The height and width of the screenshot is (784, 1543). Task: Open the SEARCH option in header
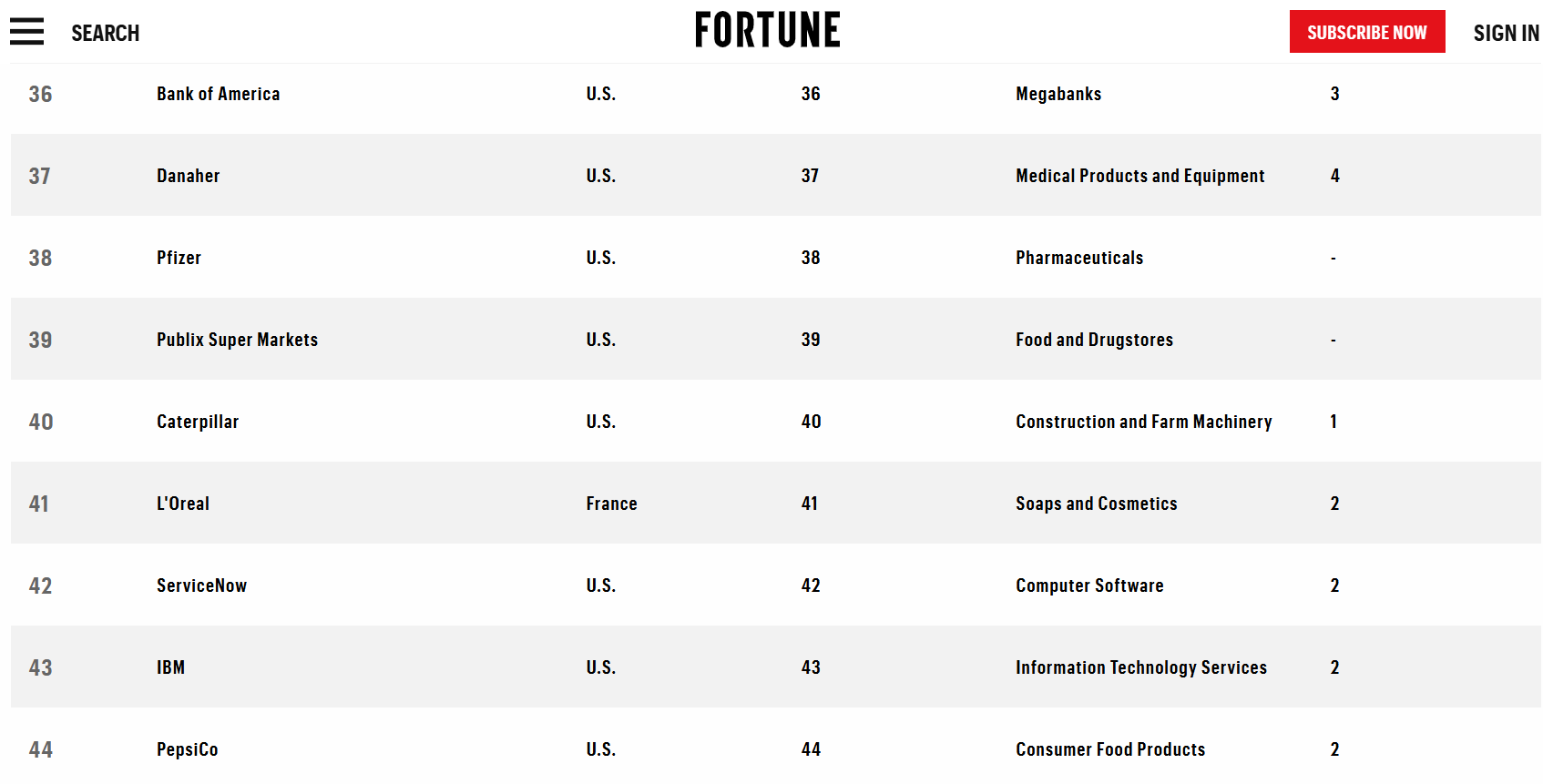point(106,34)
